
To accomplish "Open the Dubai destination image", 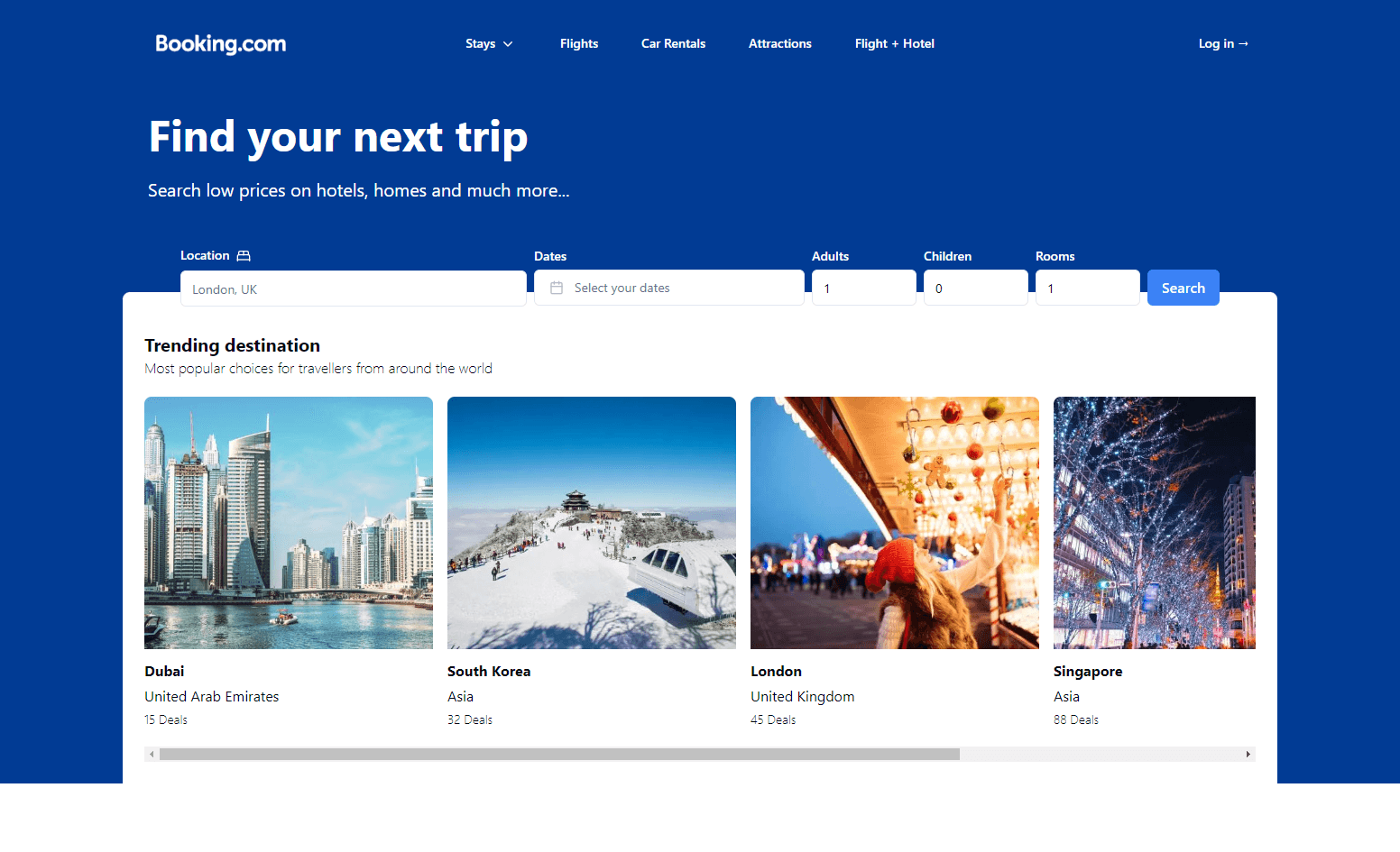I will 289,523.
